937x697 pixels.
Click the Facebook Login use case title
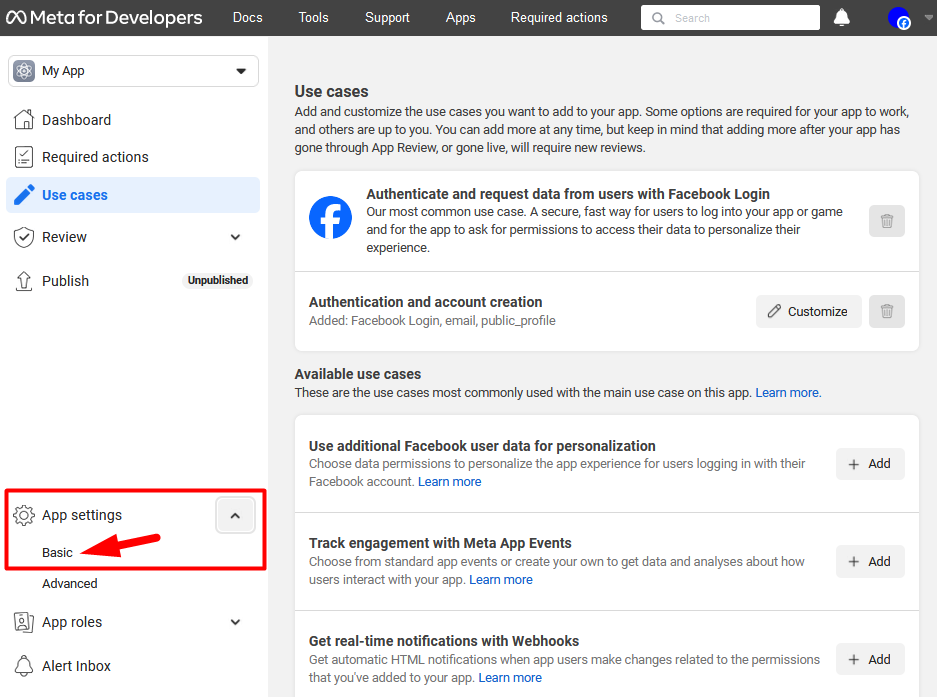[568, 194]
